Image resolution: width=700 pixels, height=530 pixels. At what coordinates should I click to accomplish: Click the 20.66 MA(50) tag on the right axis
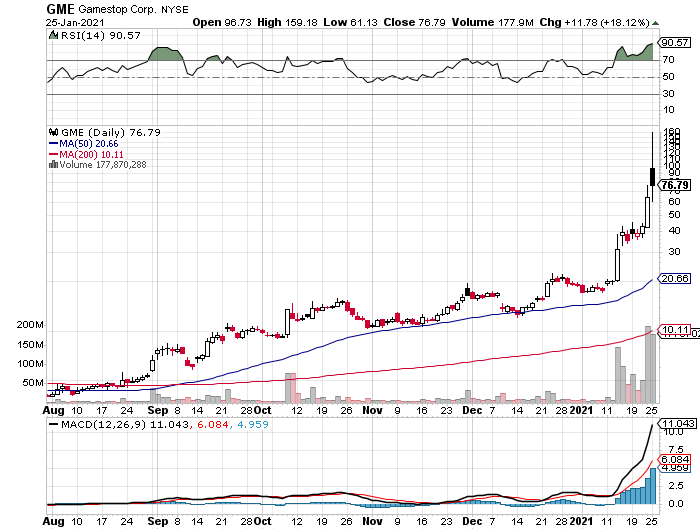pos(675,279)
